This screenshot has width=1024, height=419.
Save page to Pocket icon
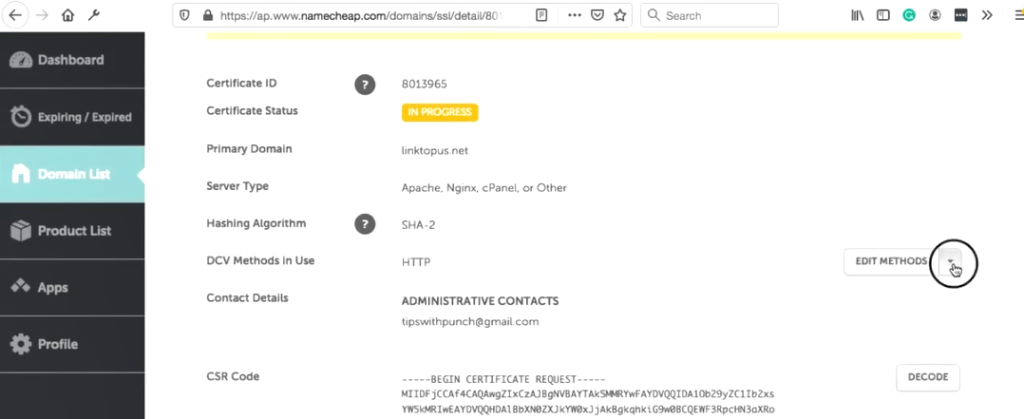point(597,15)
